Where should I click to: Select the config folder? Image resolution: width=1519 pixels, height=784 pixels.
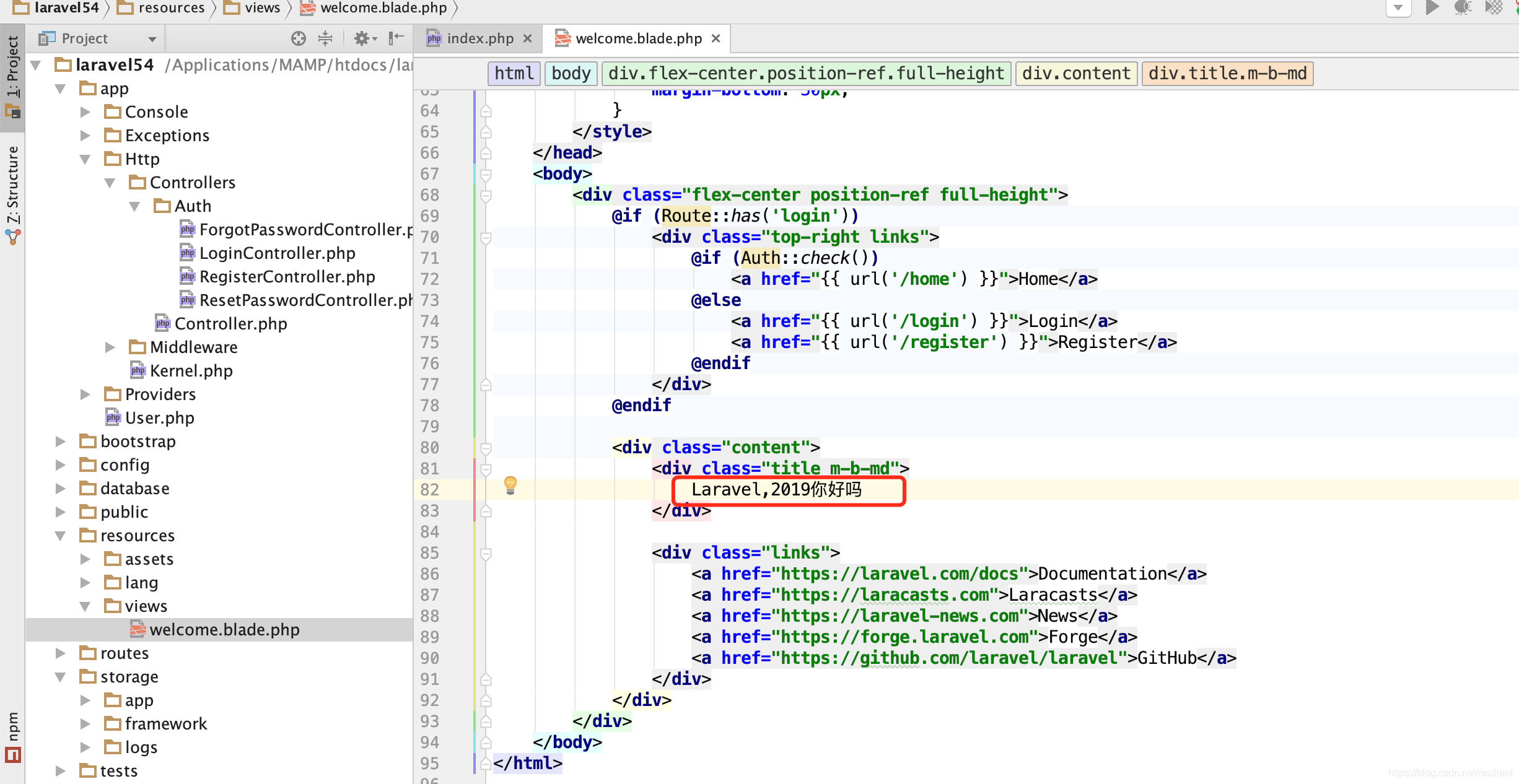(x=115, y=465)
